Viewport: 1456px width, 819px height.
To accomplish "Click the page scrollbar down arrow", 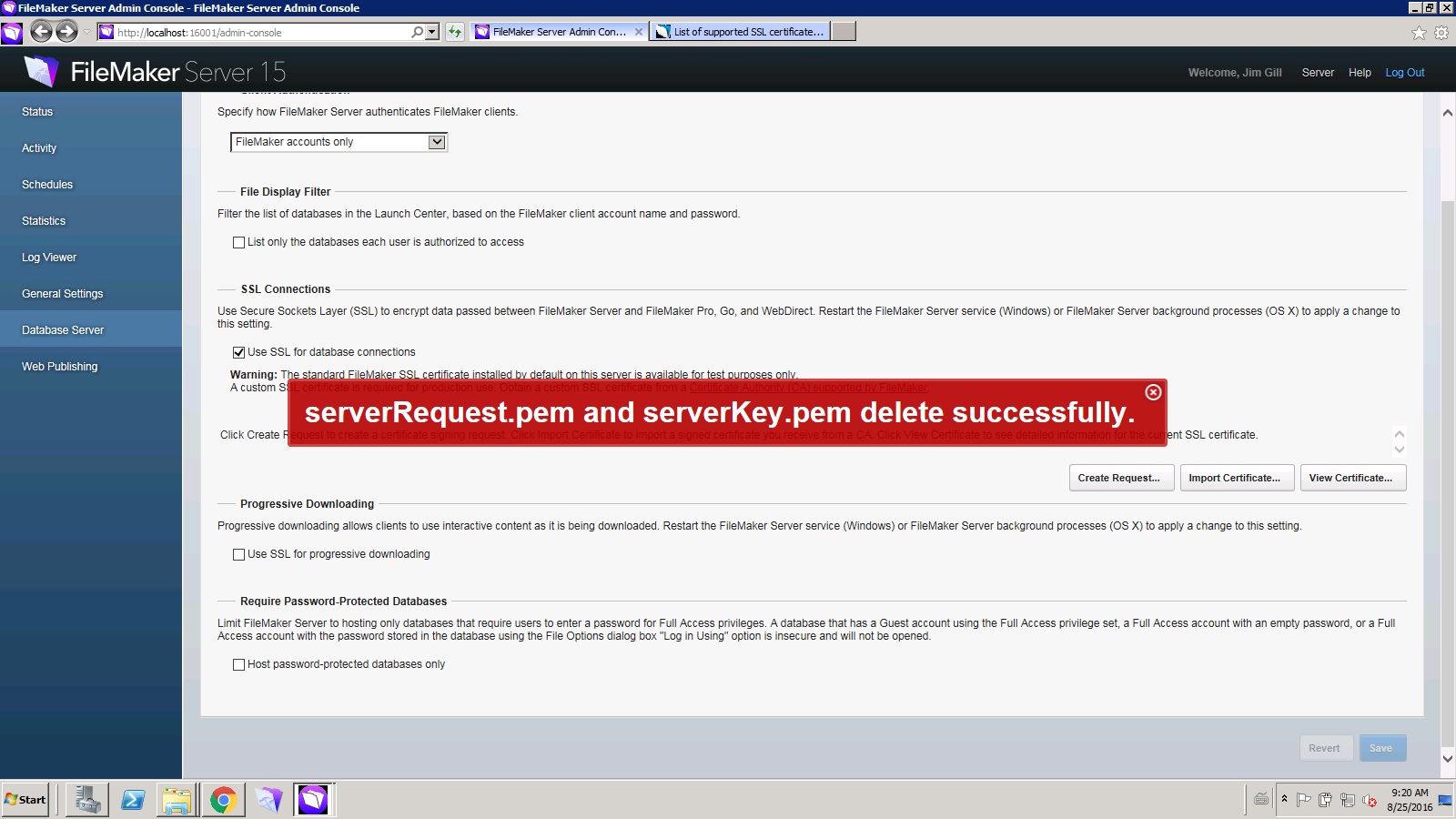I will [1448, 758].
